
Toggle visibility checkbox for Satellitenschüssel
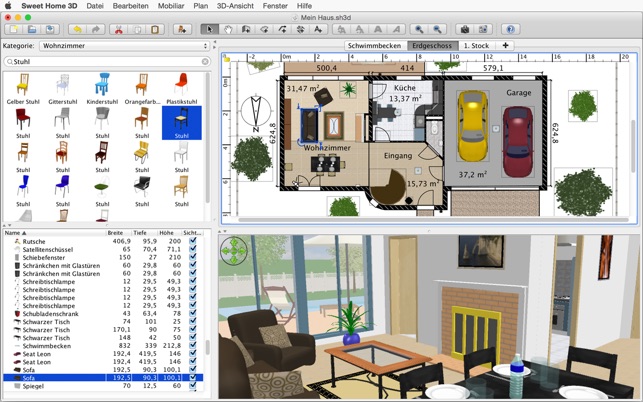pyautogui.click(x=193, y=249)
